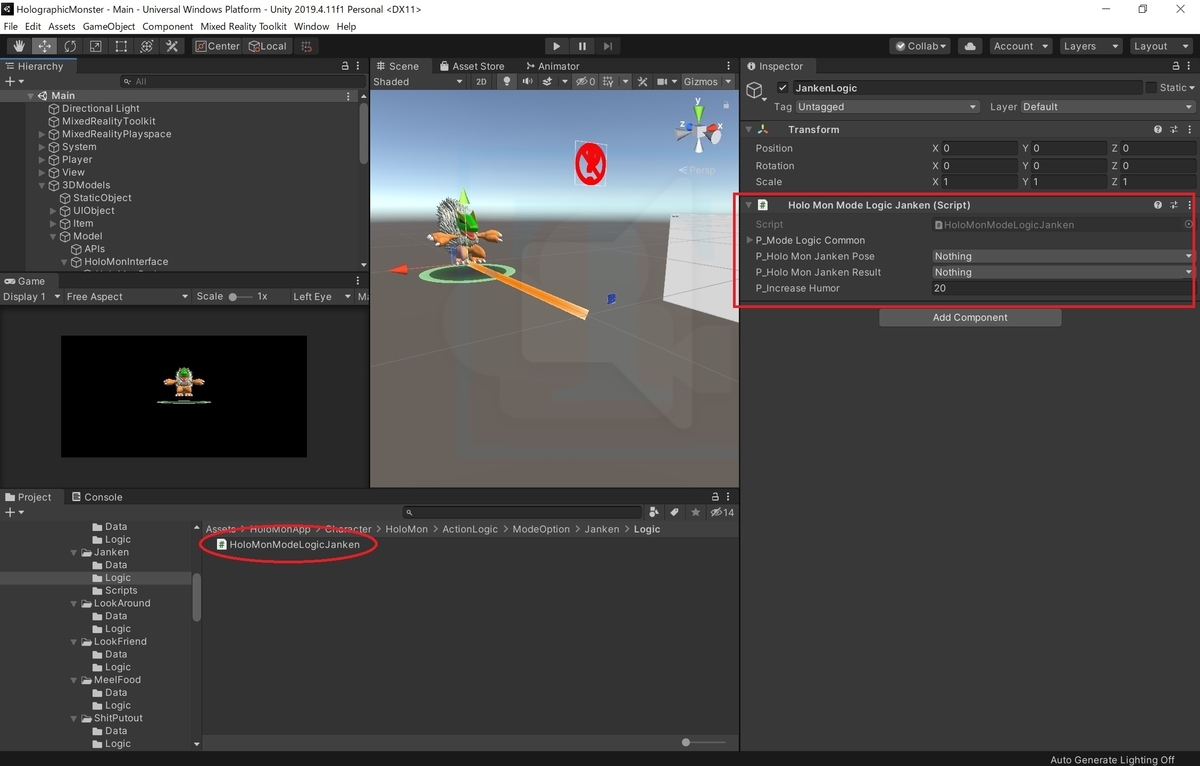Click the Script field object picker circle
This screenshot has width=1200, height=766.
pyautogui.click(x=1188, y=225)
